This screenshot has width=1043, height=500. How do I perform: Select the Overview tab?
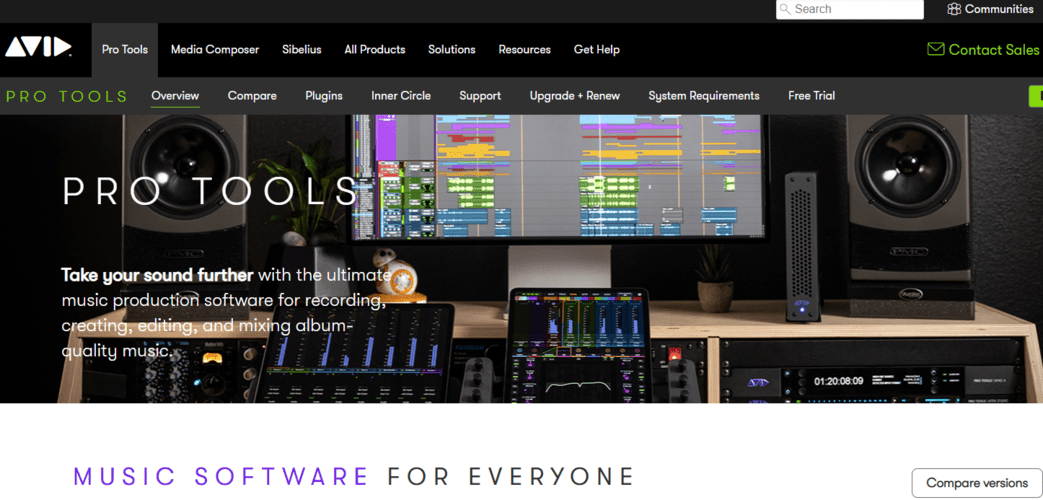coord(175,96)
